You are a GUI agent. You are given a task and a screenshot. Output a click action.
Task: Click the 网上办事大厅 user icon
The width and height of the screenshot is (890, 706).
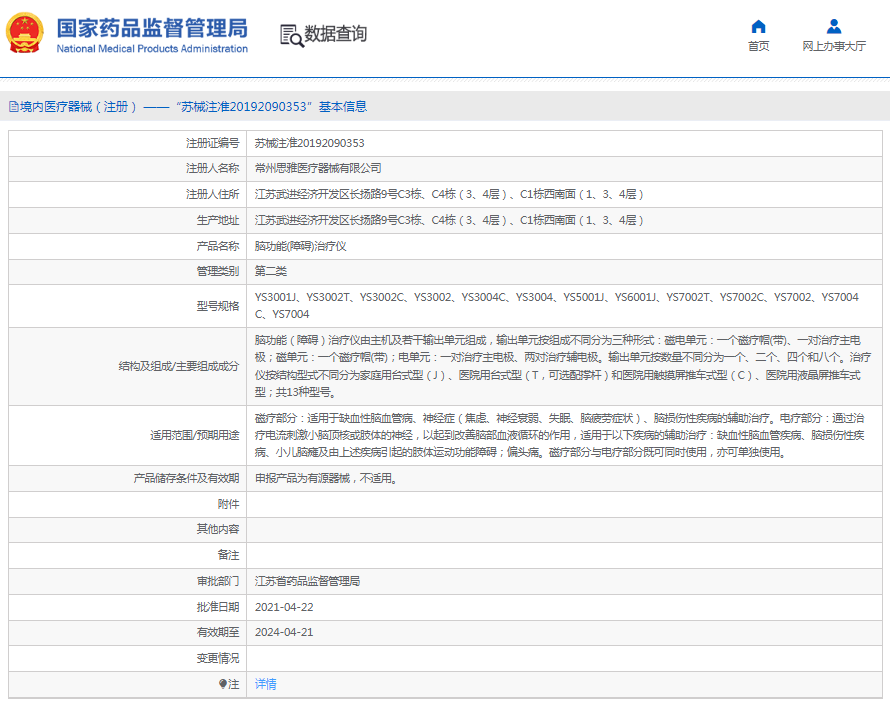coord(834,27)
